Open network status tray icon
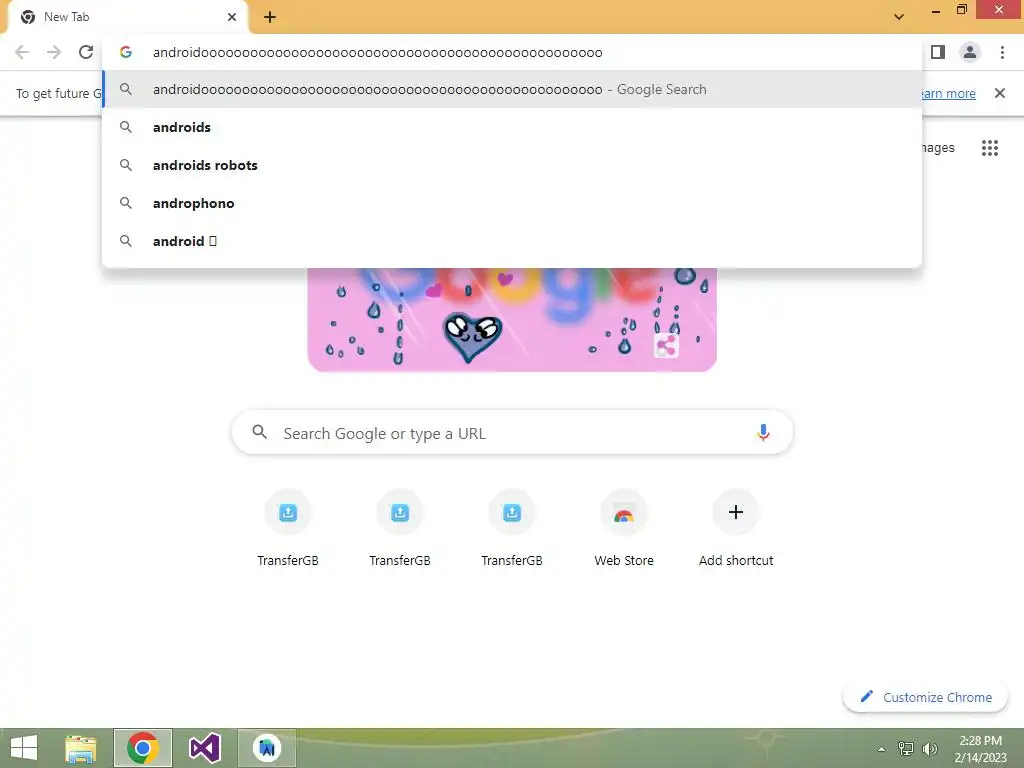The width and height of the screenshot is (1024, 768). pos(906,748)
